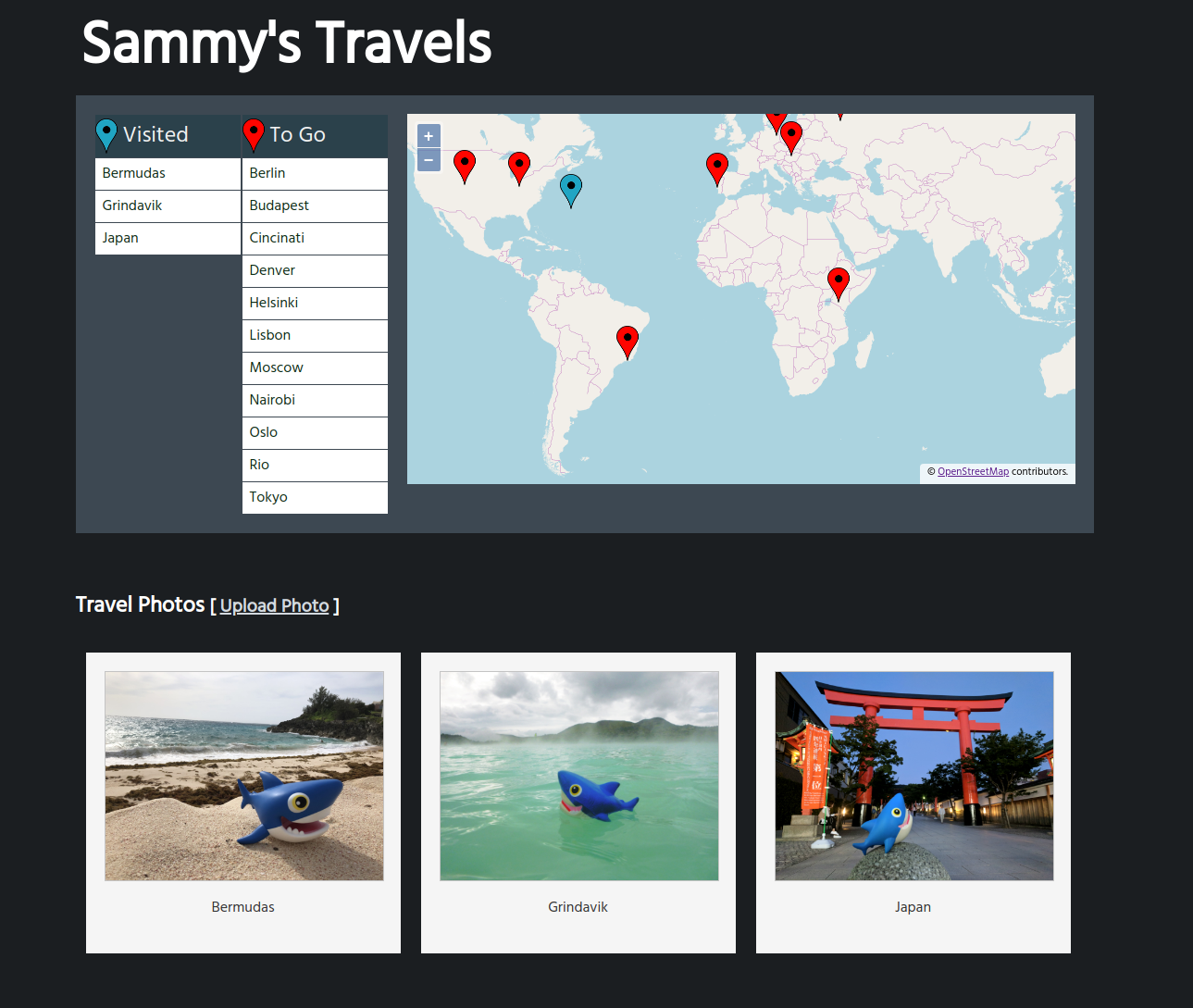
Task: Click the blue pin icon beside Visited
Action: click(x=106, y=135)
